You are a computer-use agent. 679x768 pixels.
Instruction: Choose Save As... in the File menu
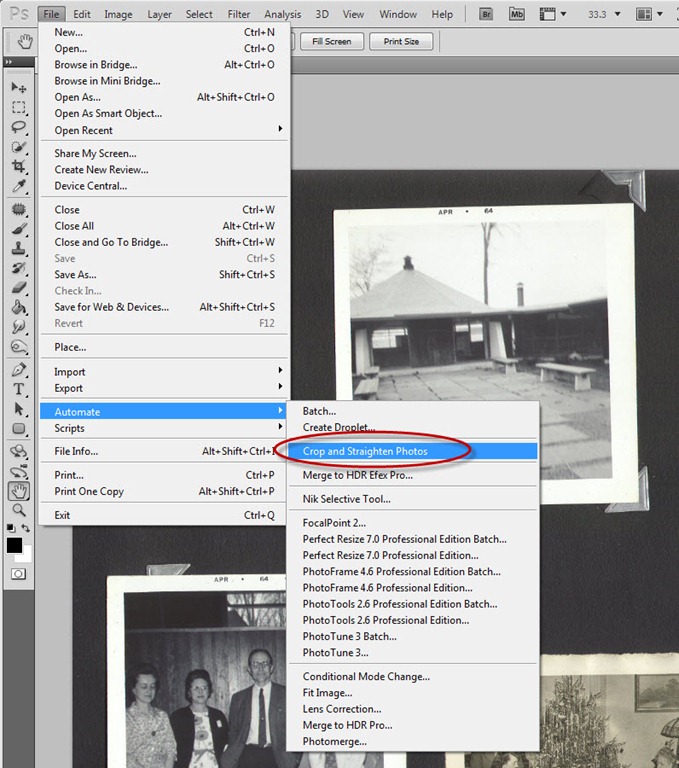tap(164, 274)
